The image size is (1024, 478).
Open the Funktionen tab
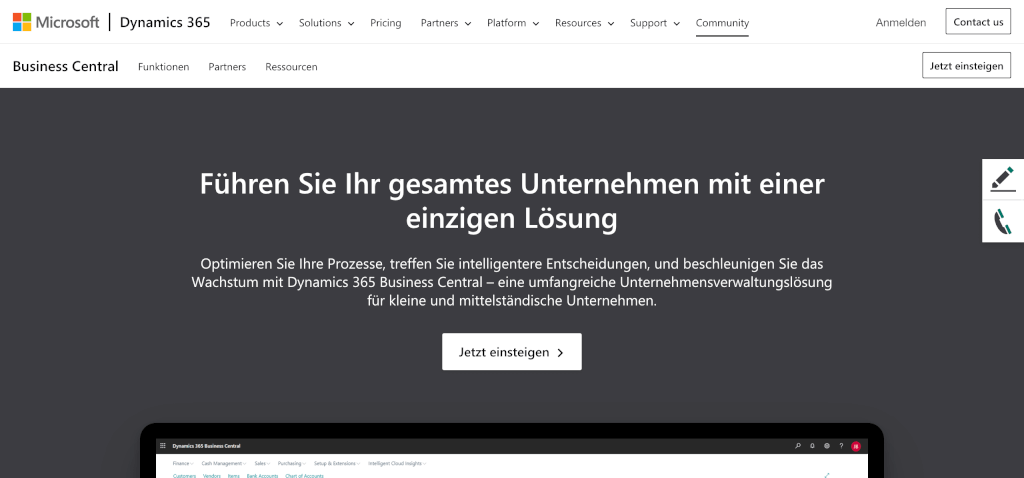pos(163,67)
